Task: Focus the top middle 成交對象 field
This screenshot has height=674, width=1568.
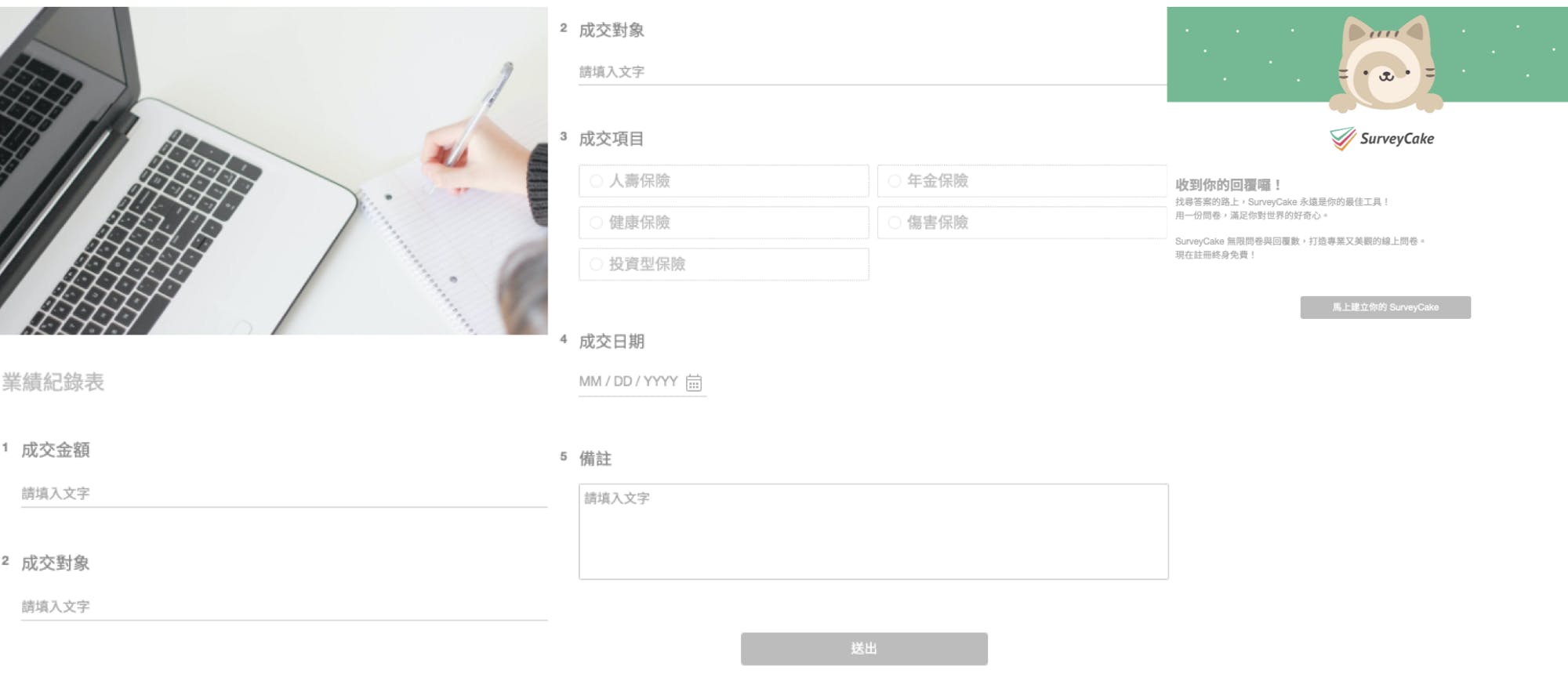Action: coord(873,72)
